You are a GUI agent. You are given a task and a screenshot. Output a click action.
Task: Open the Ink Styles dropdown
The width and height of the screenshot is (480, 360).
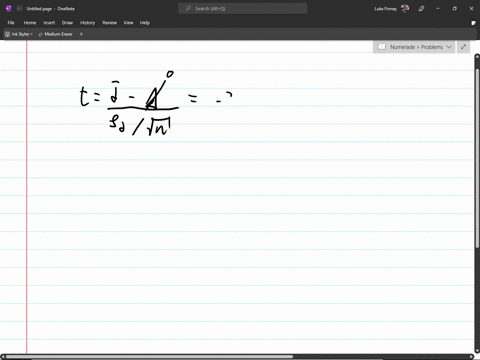19,34
